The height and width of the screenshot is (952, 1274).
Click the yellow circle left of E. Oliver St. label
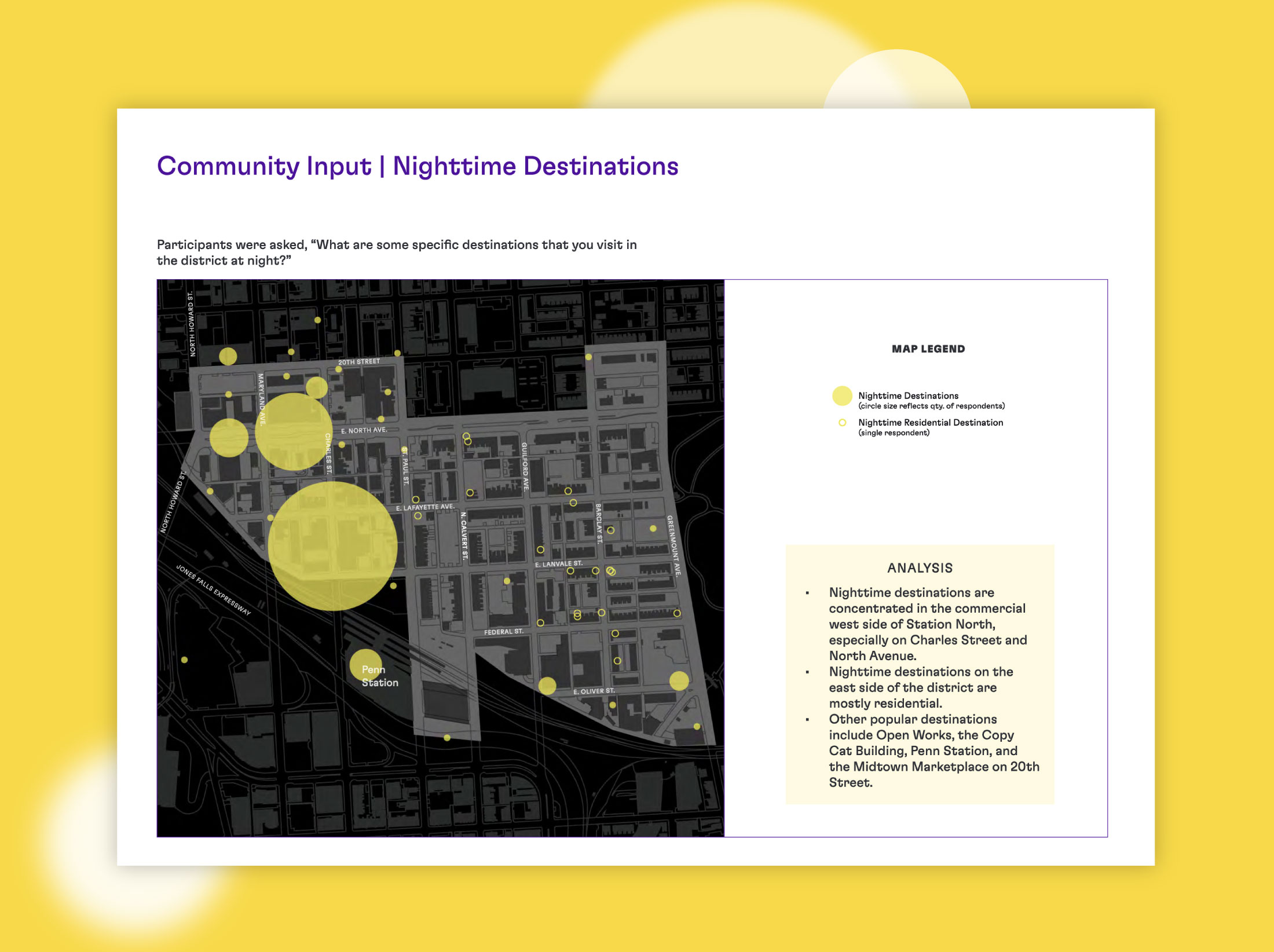pyautogui.click(x=547, y=686)
